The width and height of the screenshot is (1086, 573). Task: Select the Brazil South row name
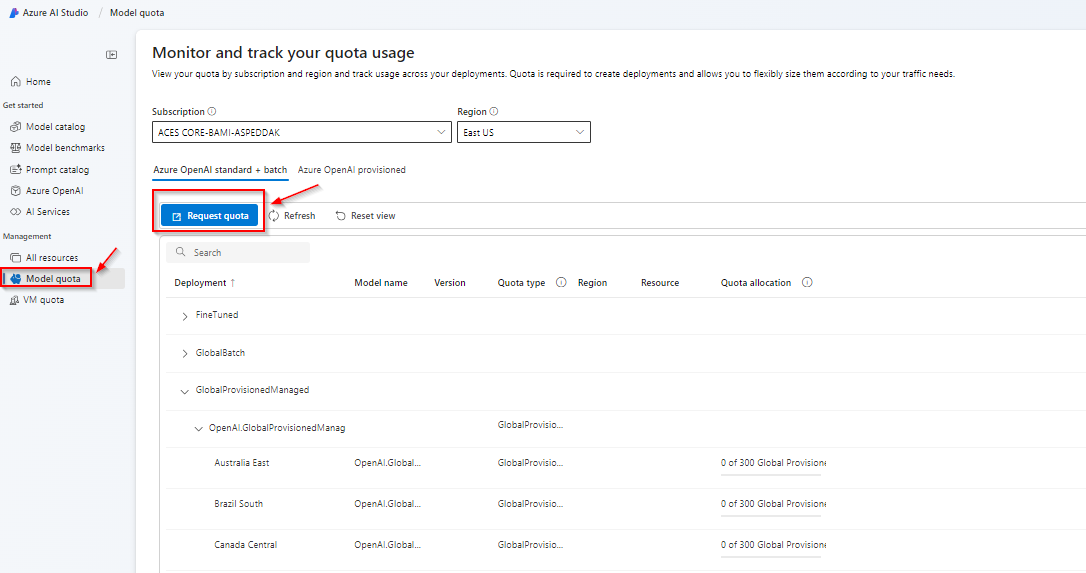[239, 504]
